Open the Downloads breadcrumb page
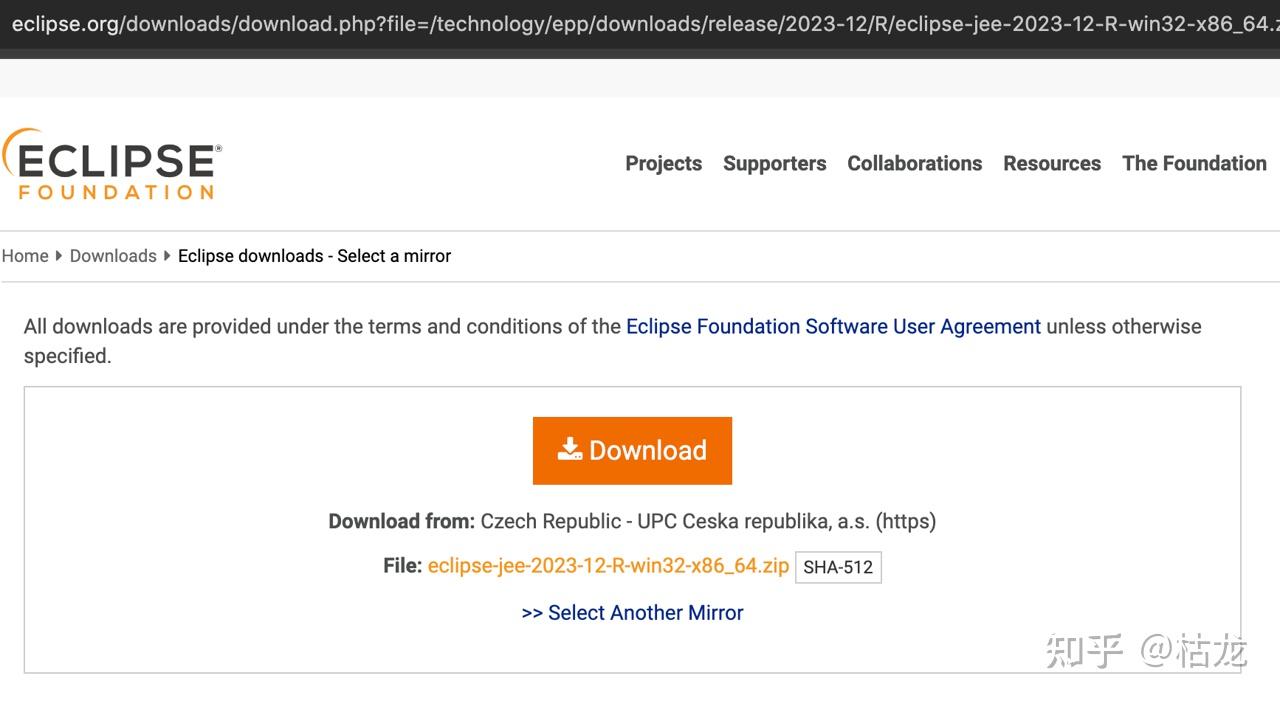Image resolution: width=1280 pixels, height=701 pixels. point(113,256)
